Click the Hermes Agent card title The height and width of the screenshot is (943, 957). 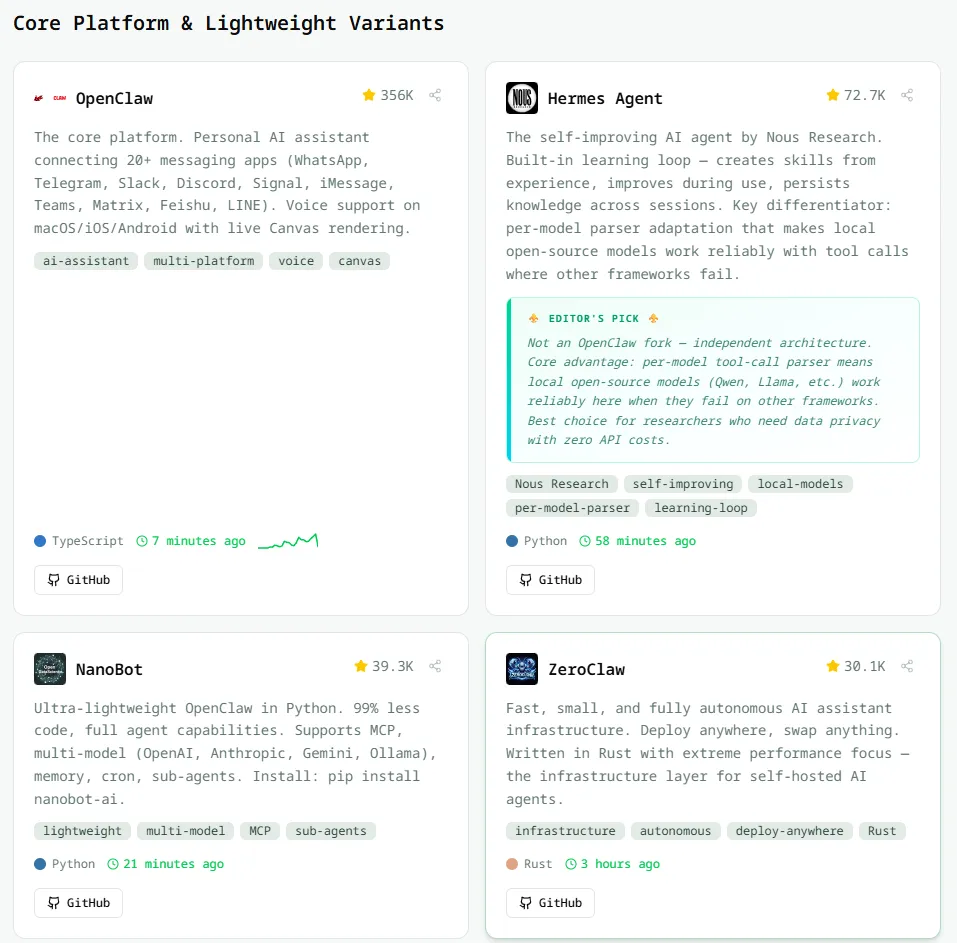[605, 98]
